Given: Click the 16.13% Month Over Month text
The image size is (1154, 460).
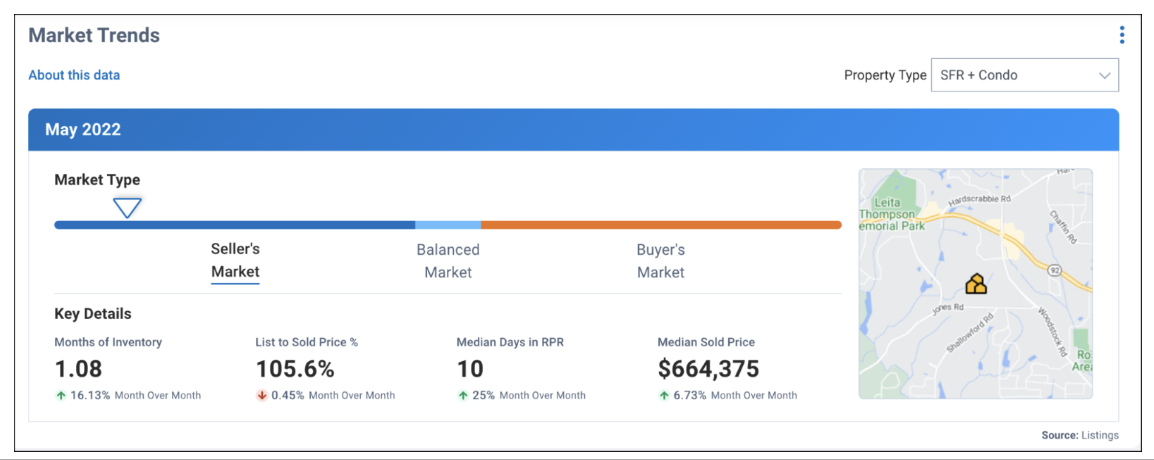Looking at the screenshot, I should (135, 395).
